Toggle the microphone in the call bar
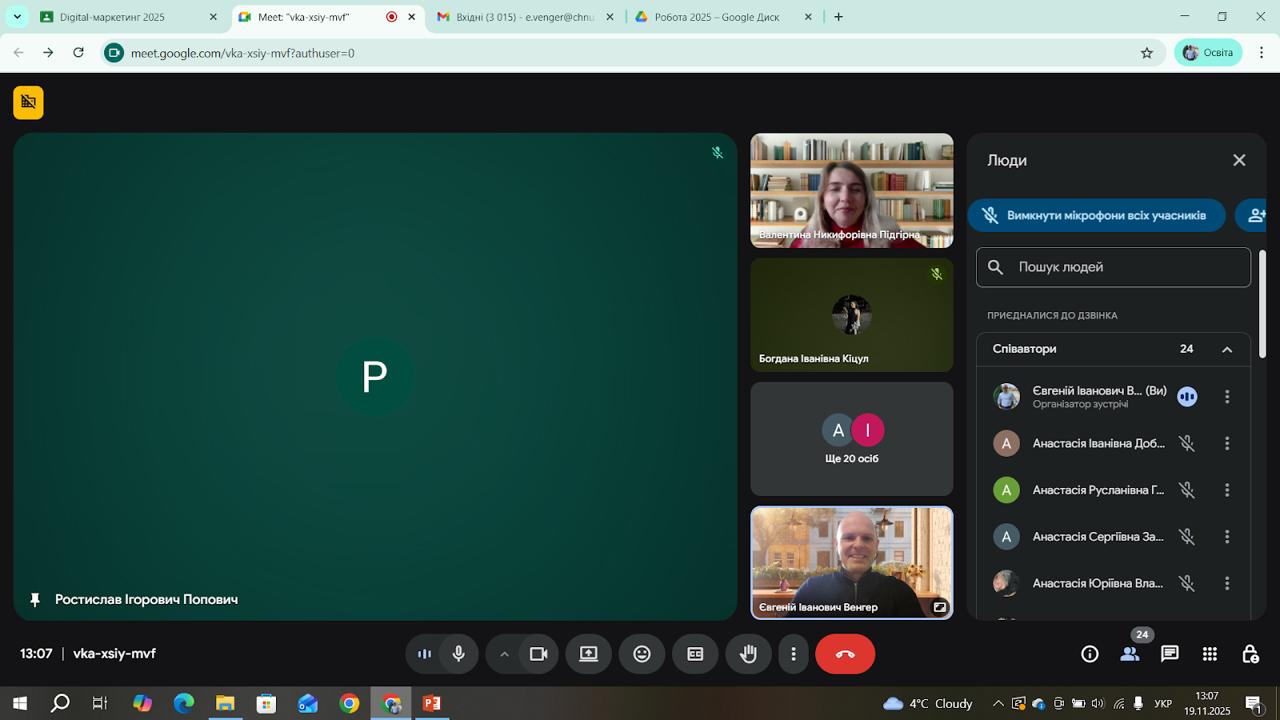This screenshot has width=1280, height=720. click(x=459, y=654)
